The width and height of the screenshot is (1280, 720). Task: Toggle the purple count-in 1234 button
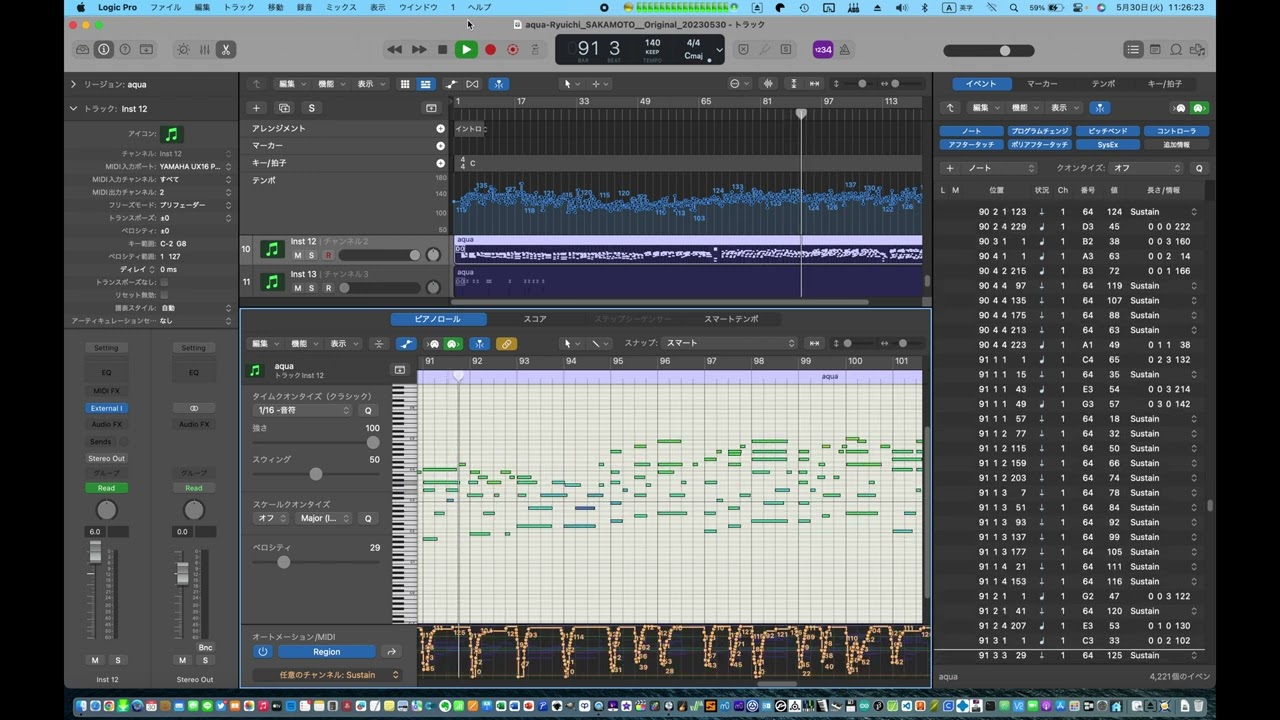pyautogui.click(x=822, y=50)
